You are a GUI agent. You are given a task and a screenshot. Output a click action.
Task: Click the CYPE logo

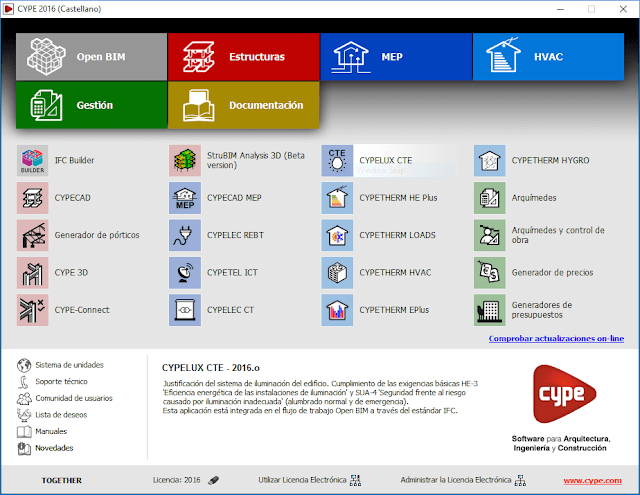(x=564, y=394)
